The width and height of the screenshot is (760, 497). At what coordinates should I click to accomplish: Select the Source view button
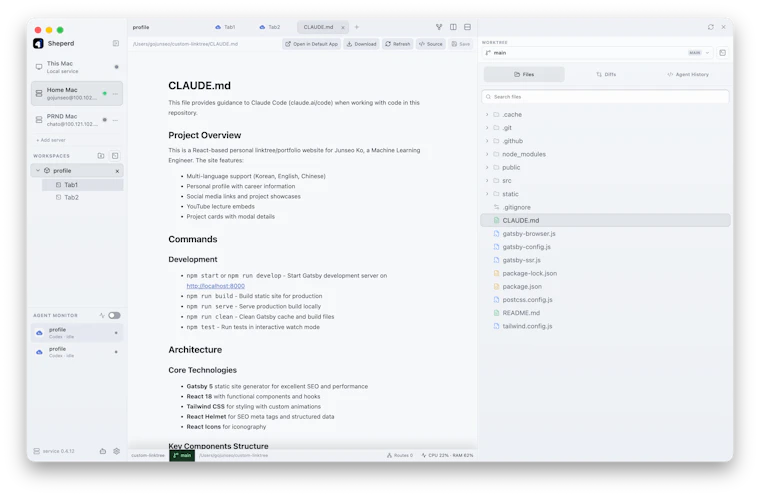[430, 44]
